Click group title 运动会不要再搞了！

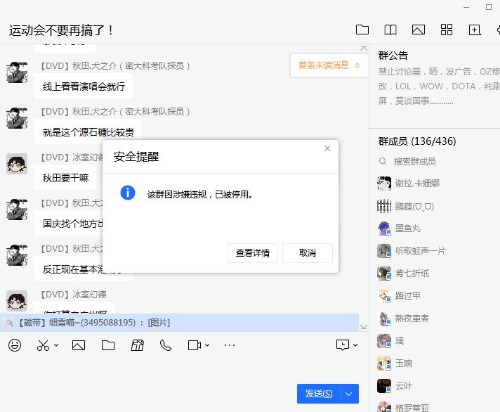click(61, 30)
